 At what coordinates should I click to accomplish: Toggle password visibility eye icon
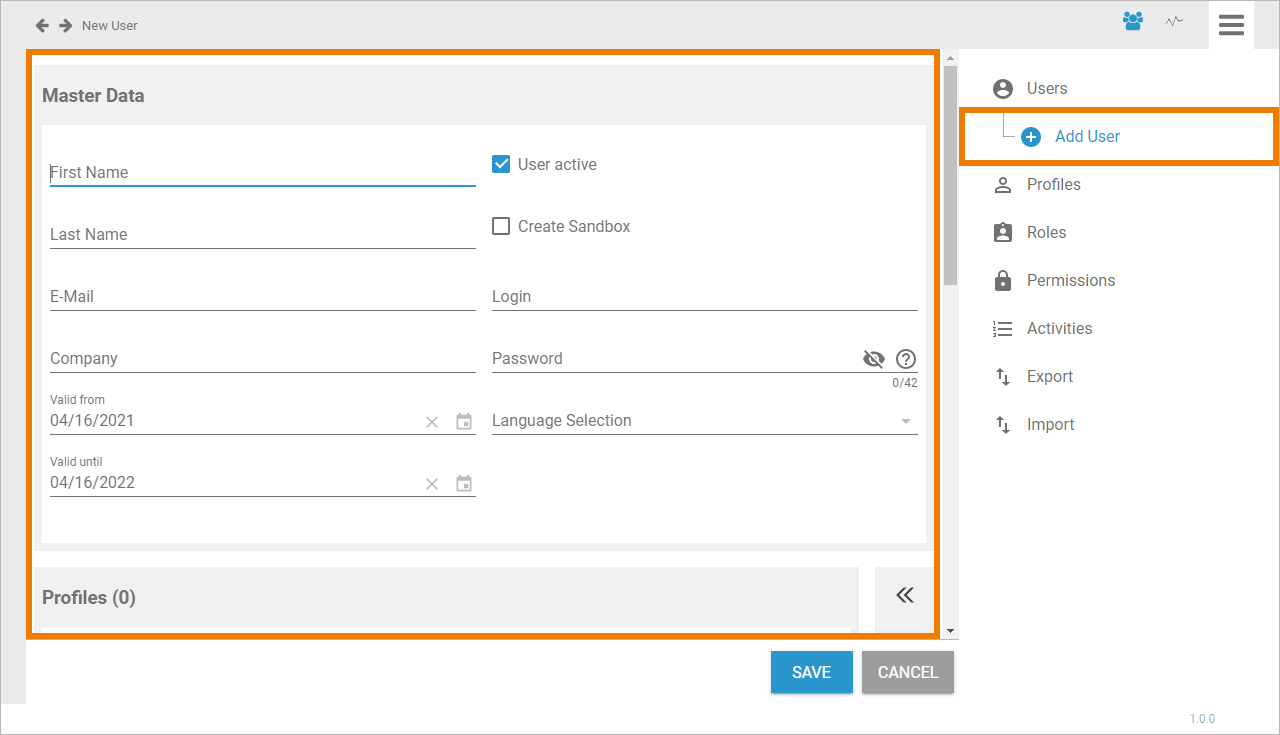tap(874, 359)
